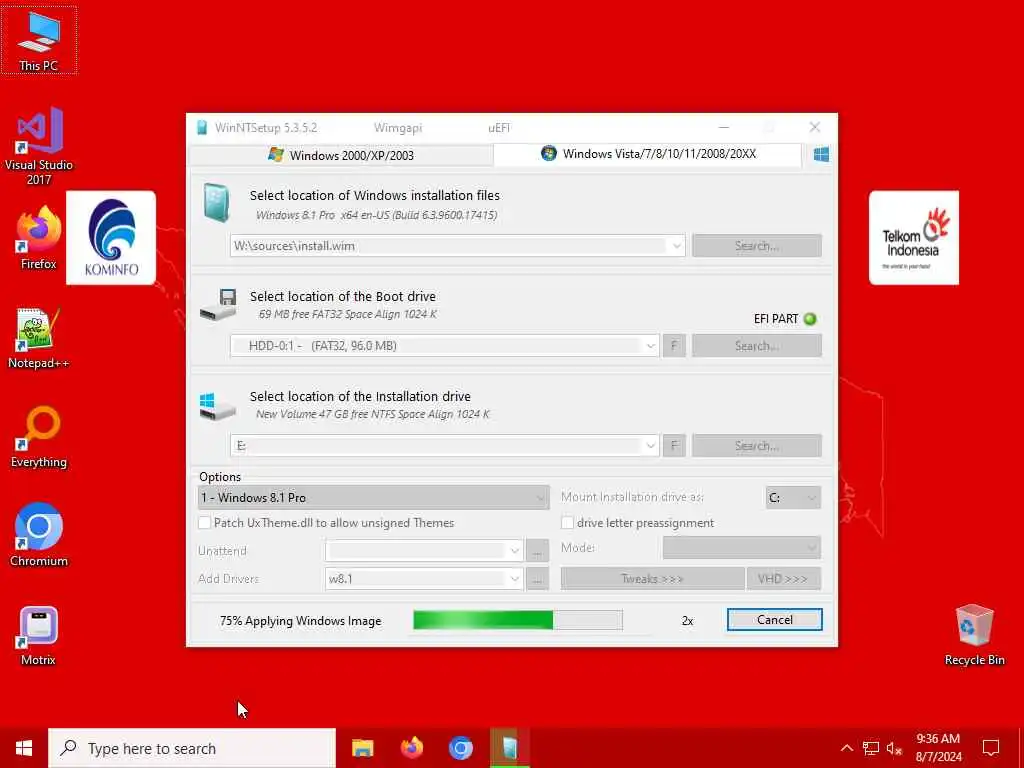
Task: Open Windows Start menu
Action: [24, 748]
